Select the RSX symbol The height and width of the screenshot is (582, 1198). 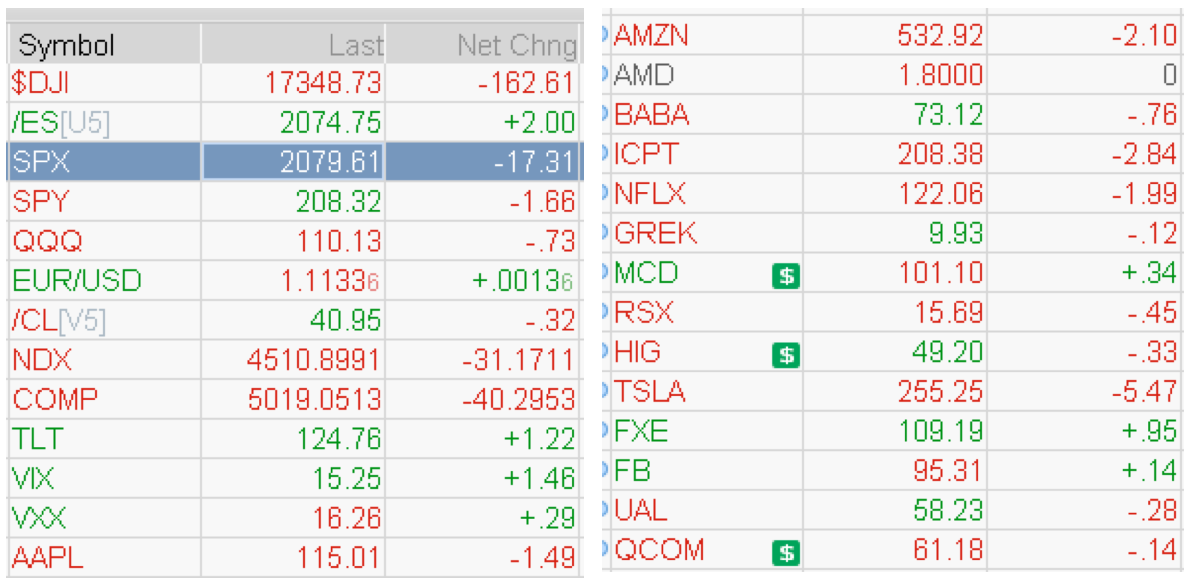[x=644, y=312]
